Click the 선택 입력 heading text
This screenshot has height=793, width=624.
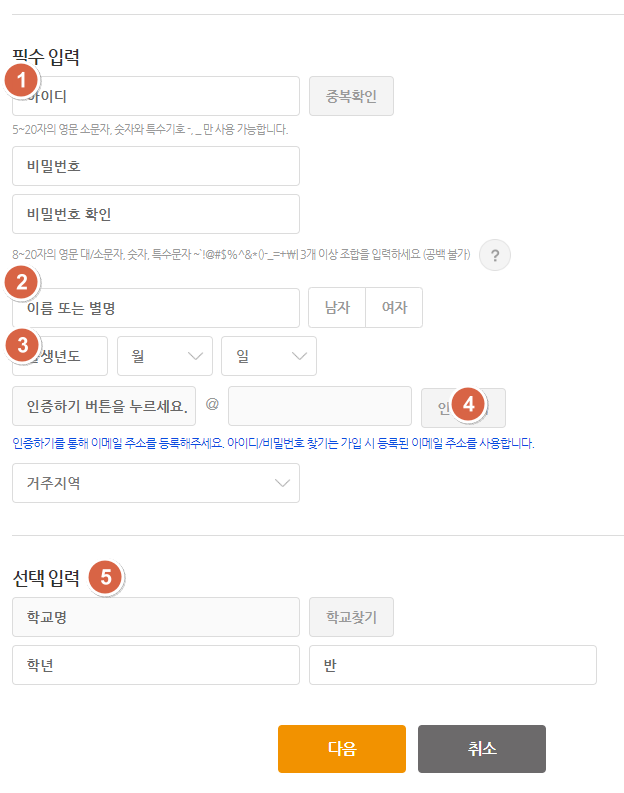46,578
